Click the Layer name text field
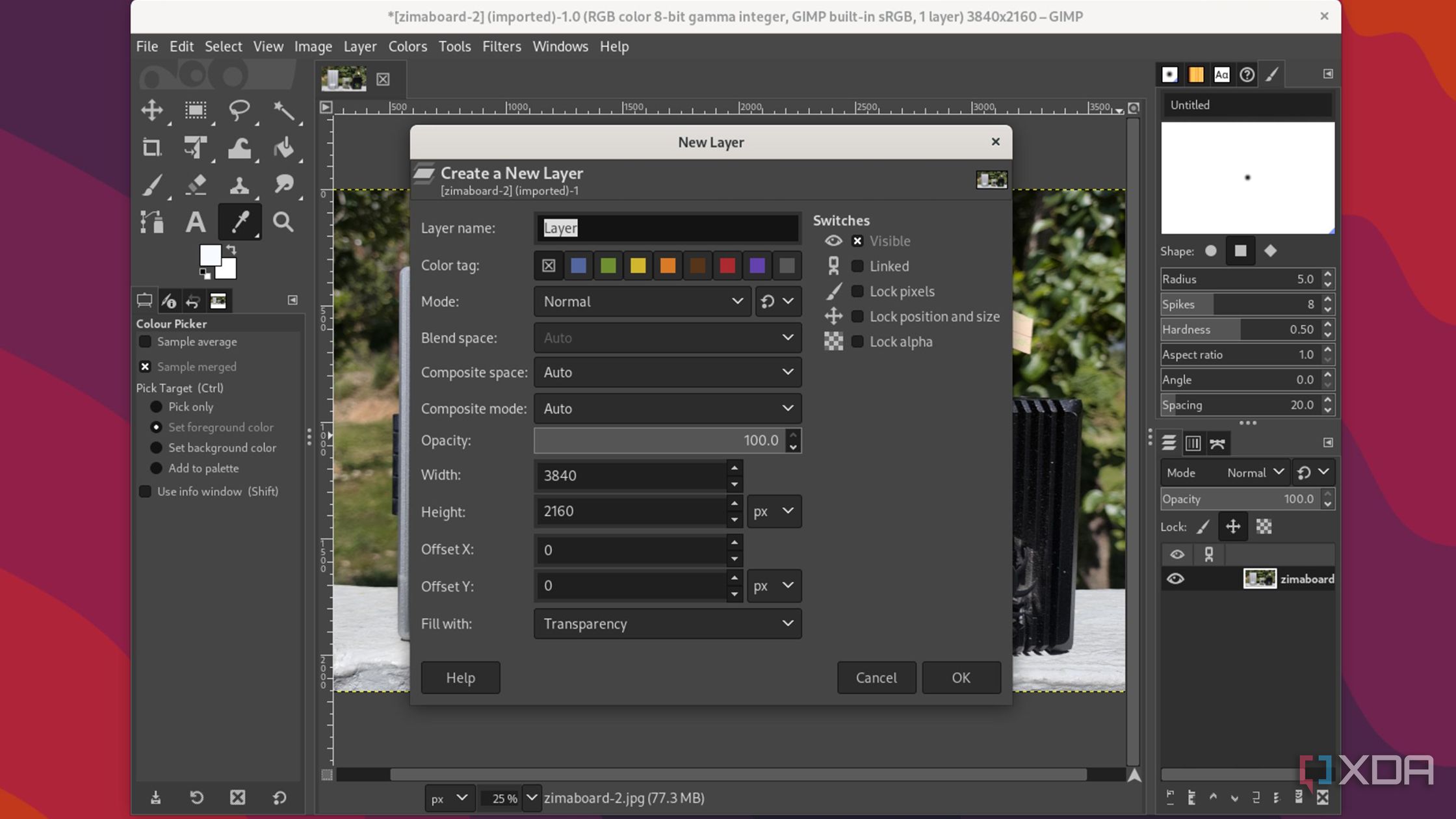The image size is (1456, 819). [x=668, y=228]
